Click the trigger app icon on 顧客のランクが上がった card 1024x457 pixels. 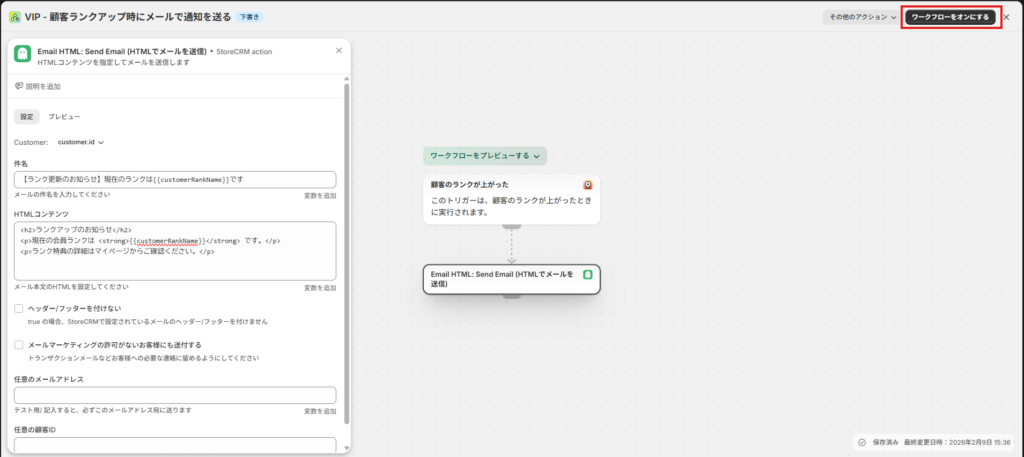click(x=588, y=185)
